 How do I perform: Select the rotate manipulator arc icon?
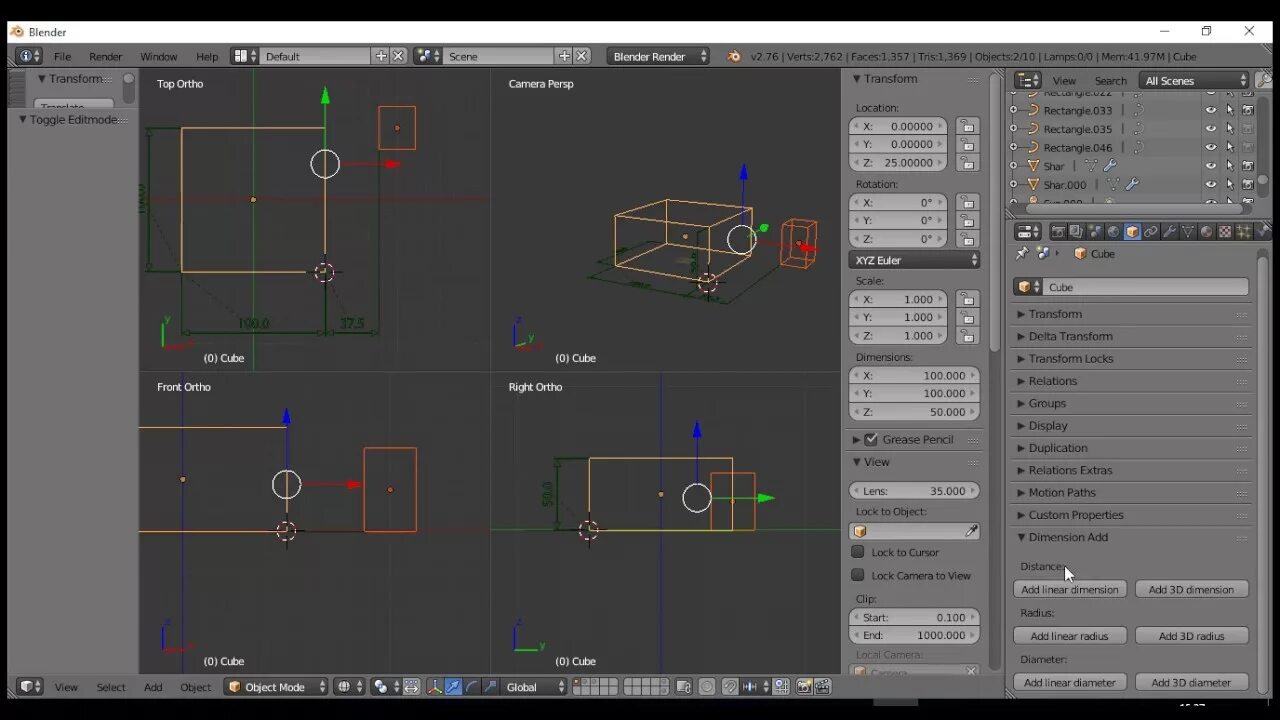pos(472,687)
